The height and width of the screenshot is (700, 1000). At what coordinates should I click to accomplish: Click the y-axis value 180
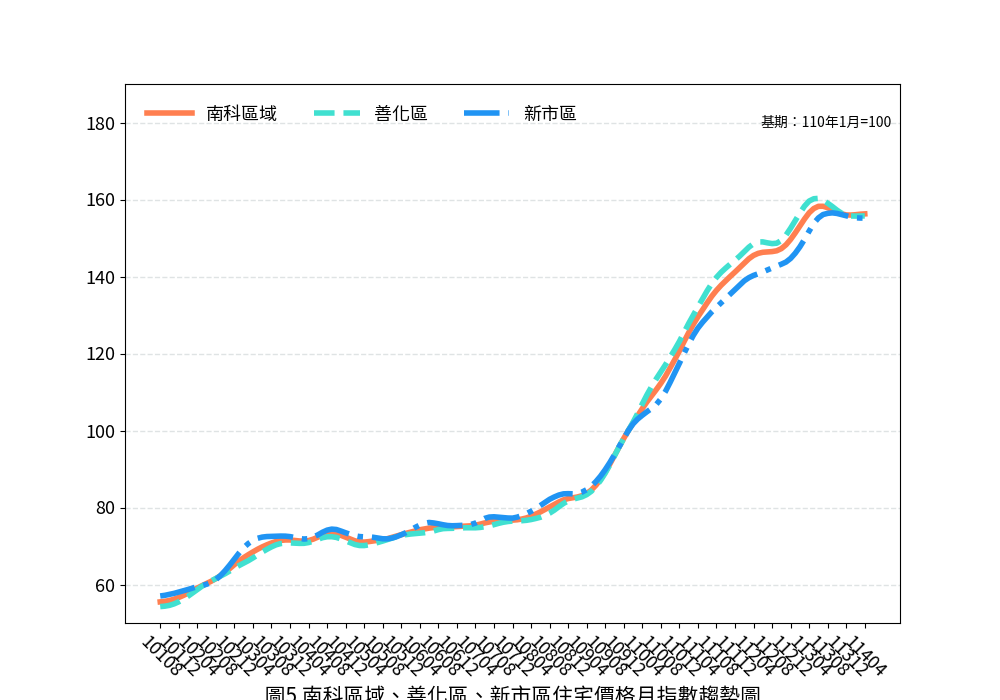click(x=101, y=124)
